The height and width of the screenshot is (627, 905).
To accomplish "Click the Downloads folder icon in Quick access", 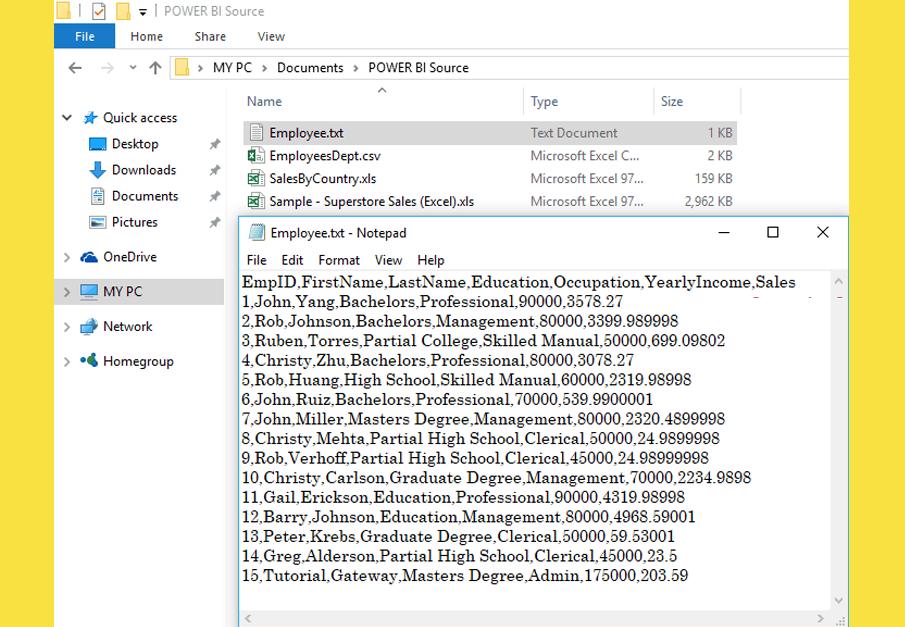I will (x=97, y=170).
